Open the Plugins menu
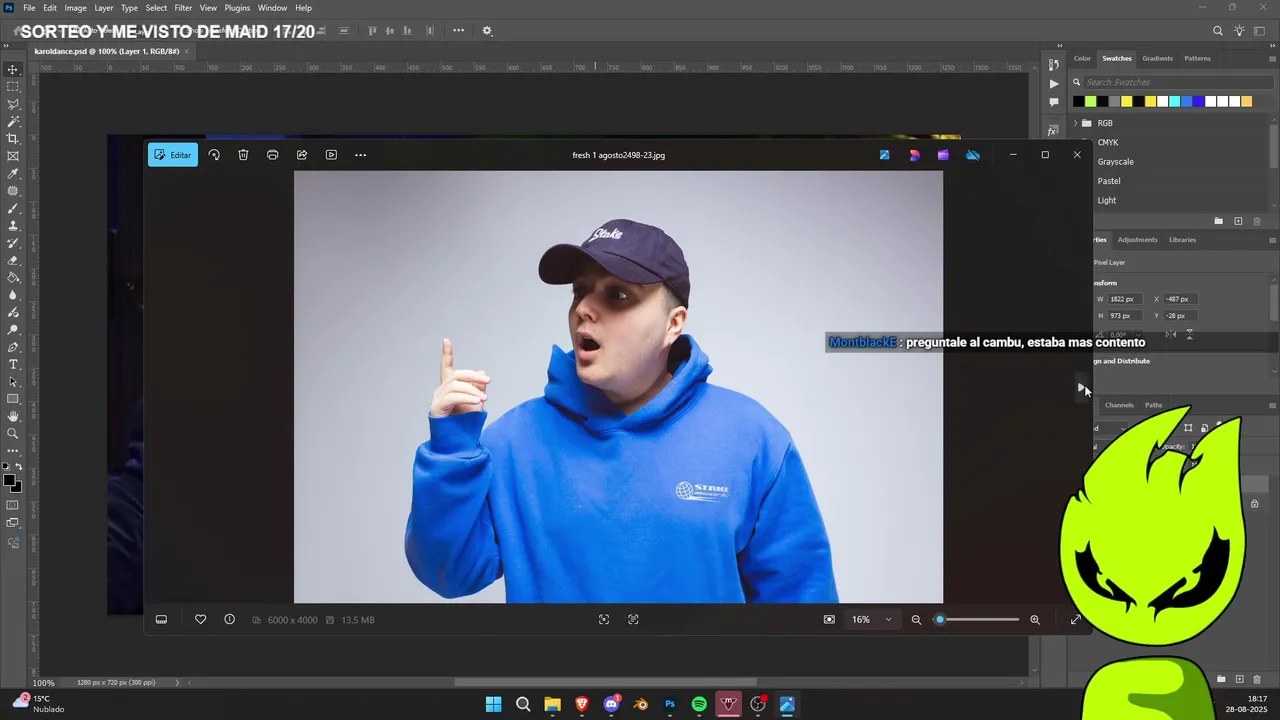Screen dimensions: 1280x720 [237, 8]
